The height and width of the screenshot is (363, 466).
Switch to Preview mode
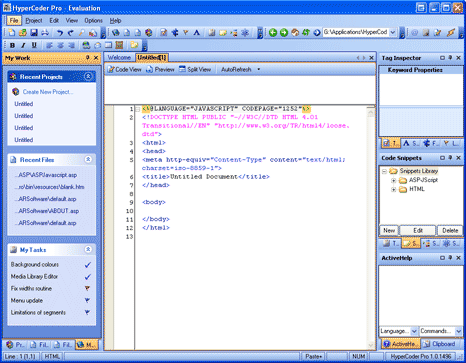tap(160, 70)
